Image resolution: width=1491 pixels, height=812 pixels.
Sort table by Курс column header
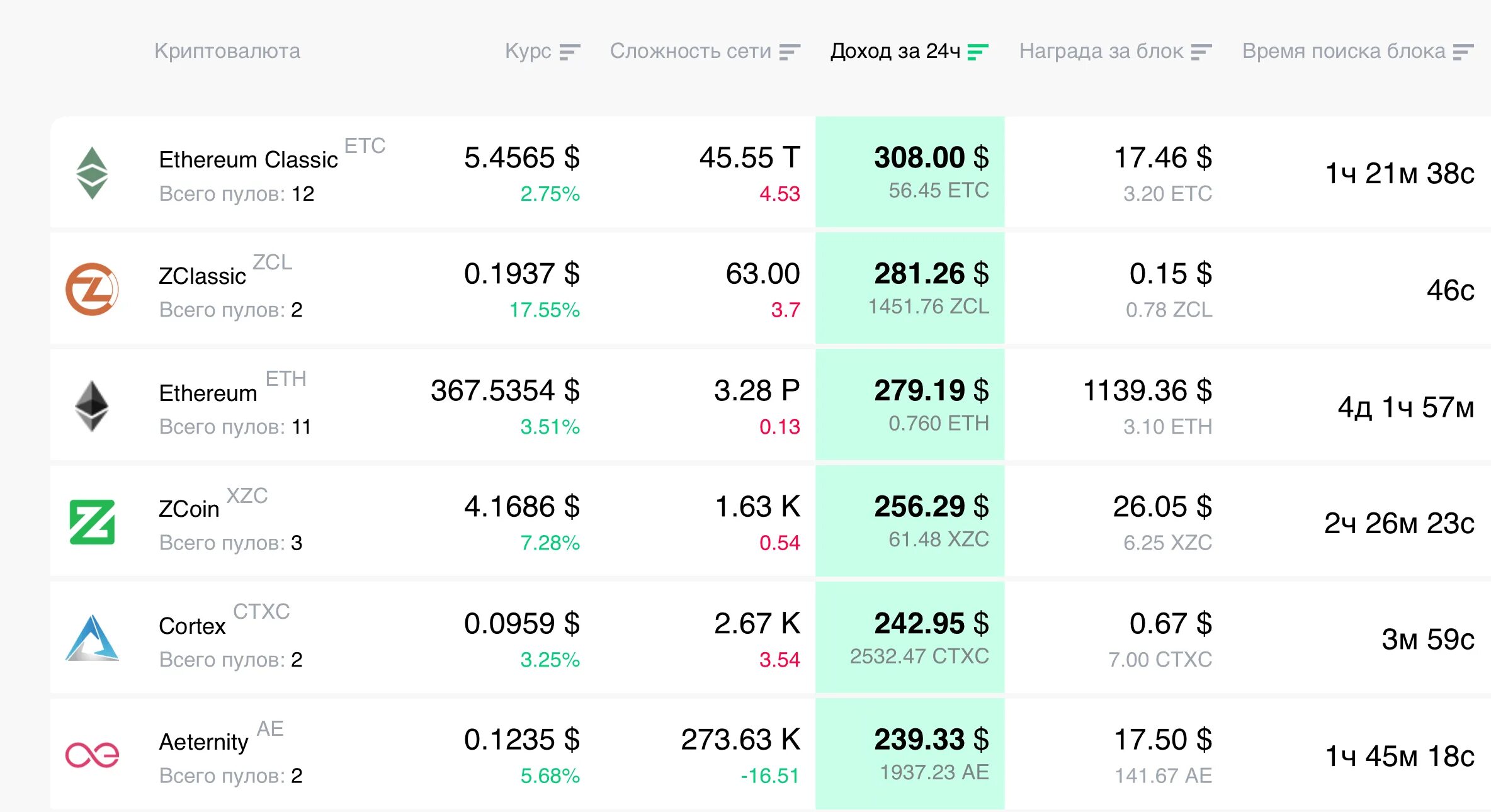coord(528,51)
